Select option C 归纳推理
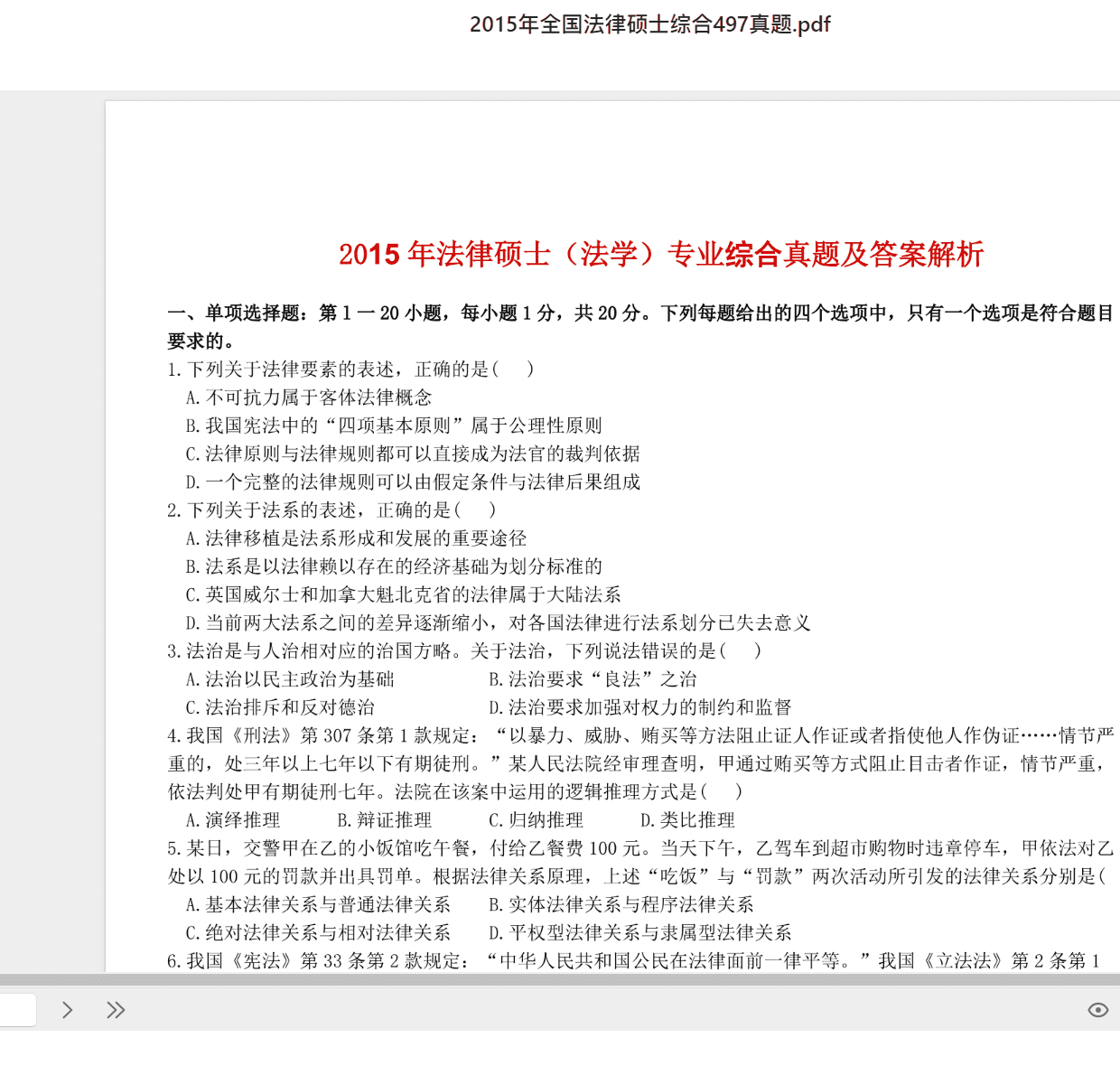 pos(537,820)
